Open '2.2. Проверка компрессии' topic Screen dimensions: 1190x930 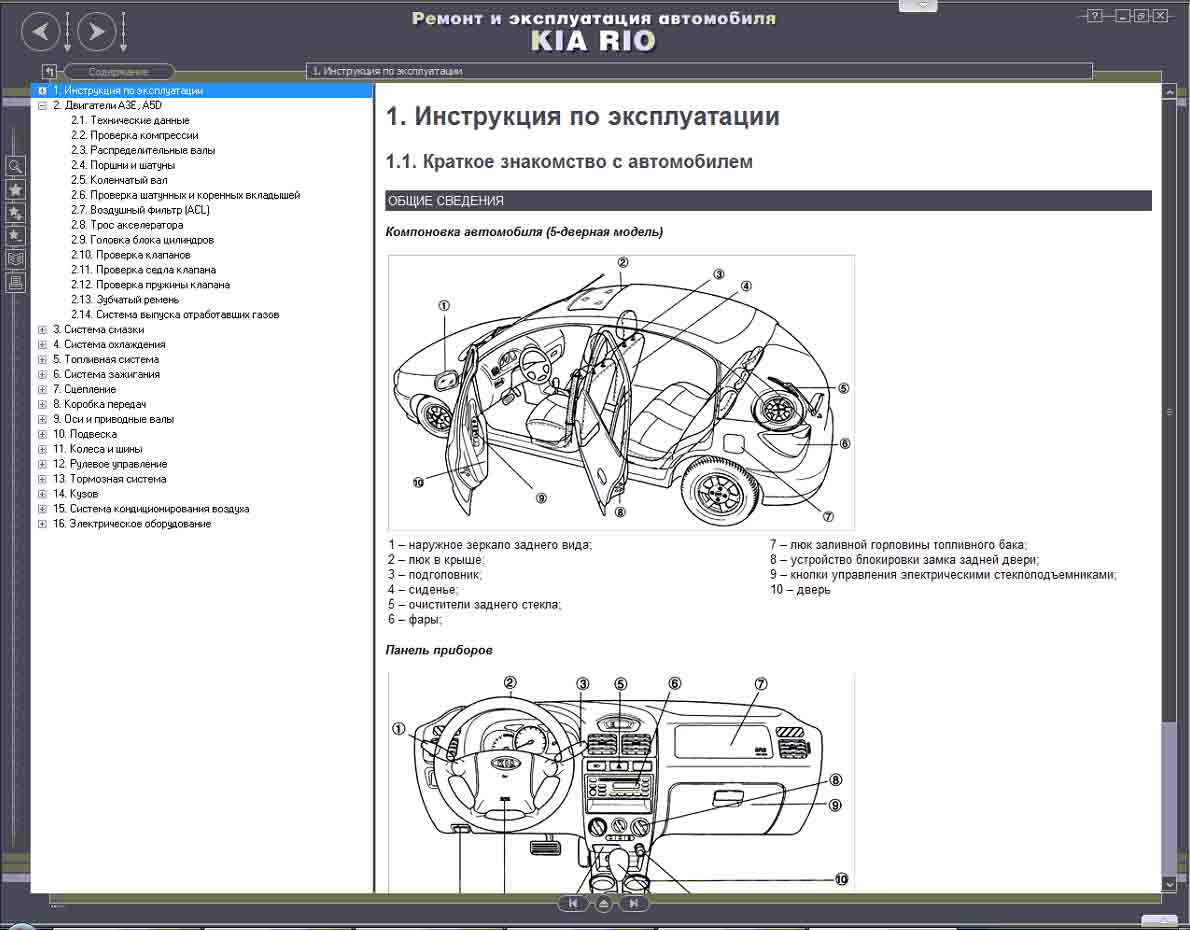tap(135, 135)
